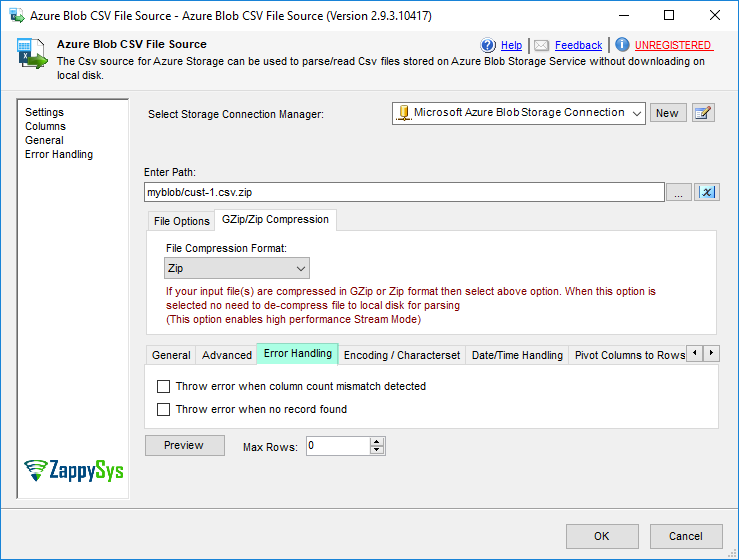Open the Date/Time Handling tab
This screenshot has width=739, height=560.
(x=517, y=355)
